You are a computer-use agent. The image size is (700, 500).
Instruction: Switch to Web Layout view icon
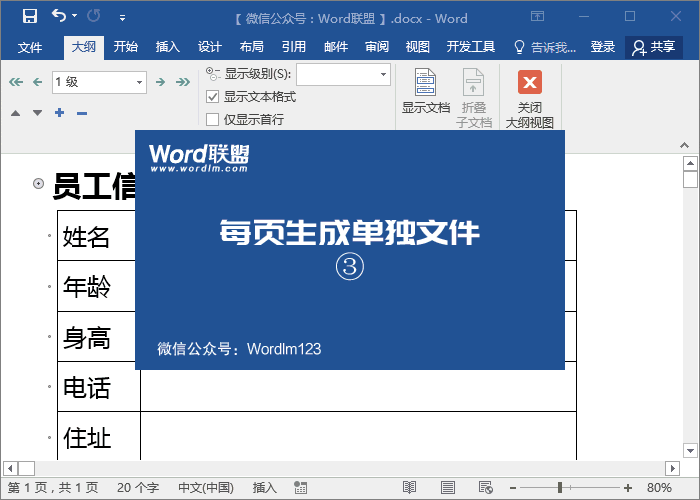(x=485, y=488)
